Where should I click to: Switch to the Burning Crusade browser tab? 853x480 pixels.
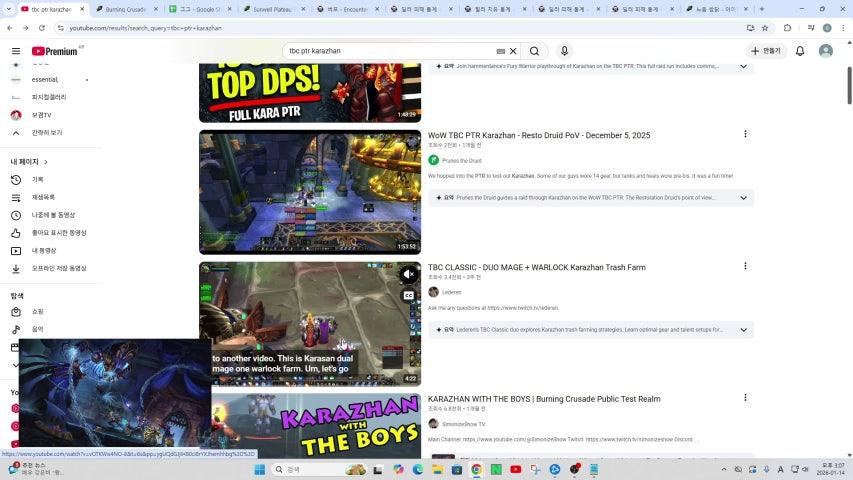(x=124, y=9)
